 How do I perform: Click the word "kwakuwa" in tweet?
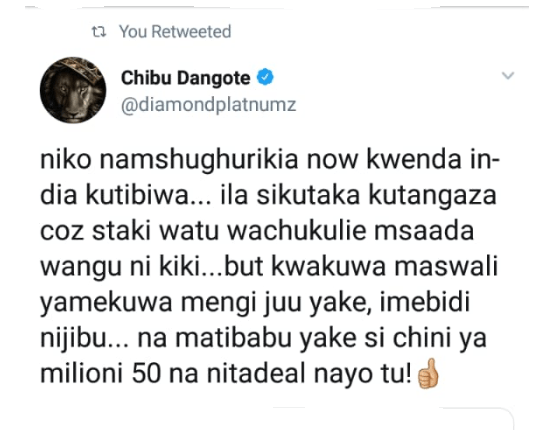point(328,267)
